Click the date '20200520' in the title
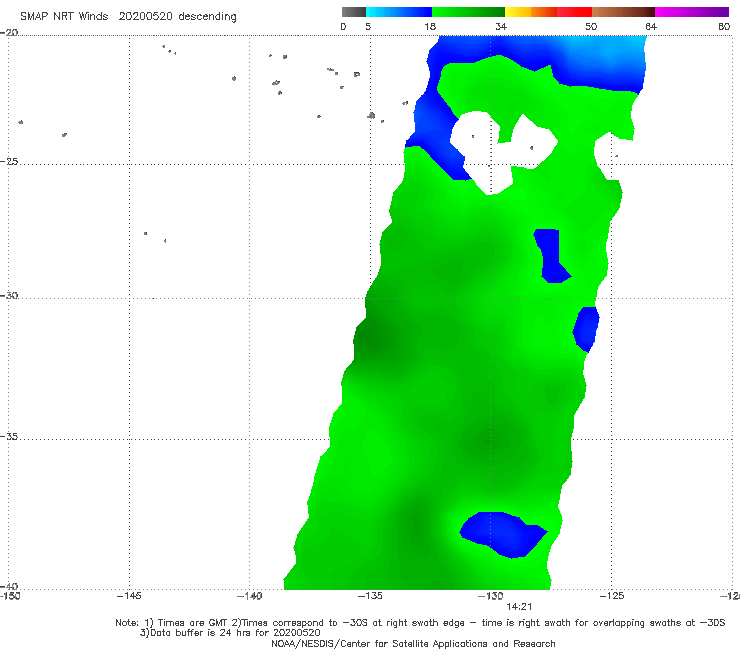The width and height of the screenshot is (740, 650). click(145, 17)
